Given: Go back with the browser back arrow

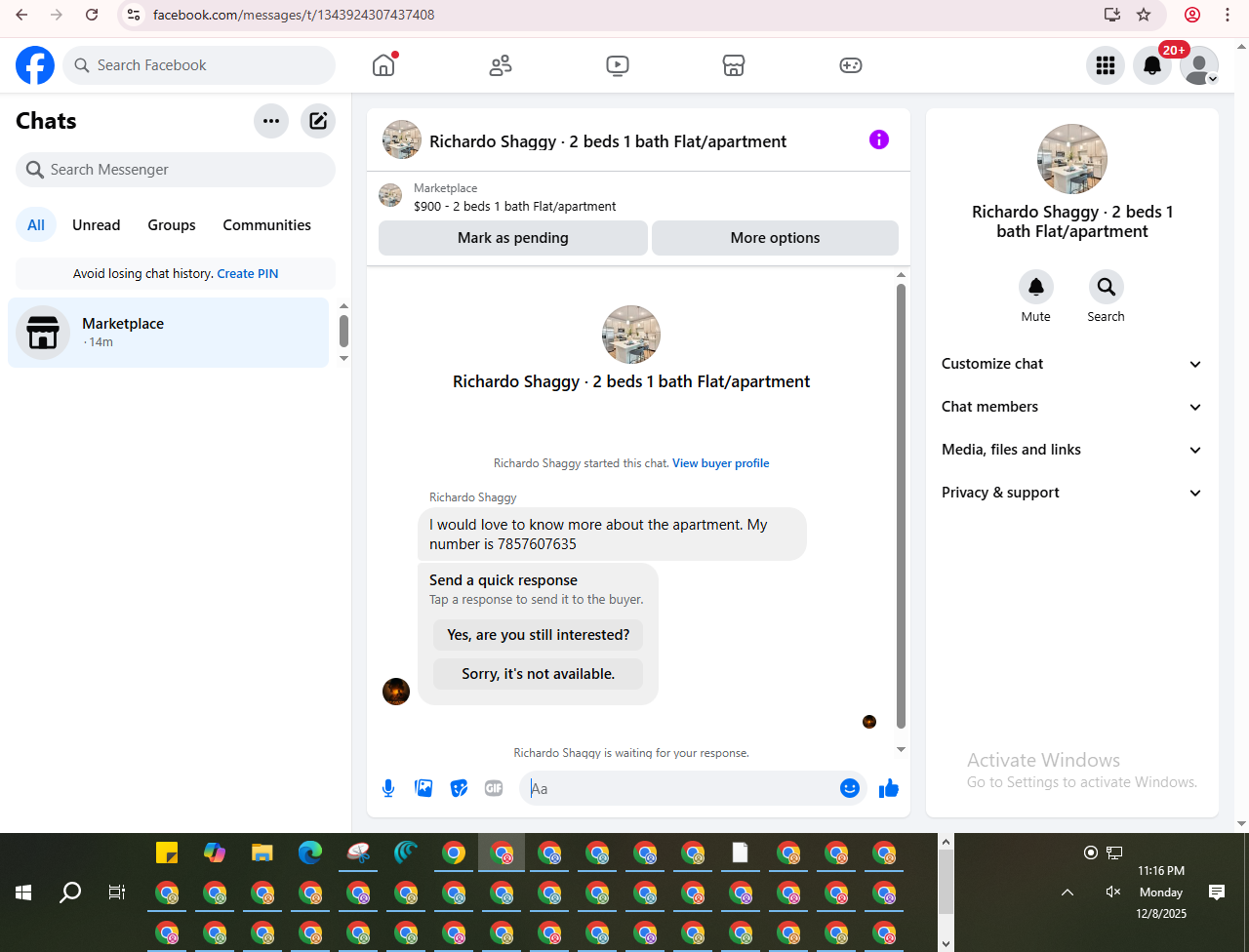Looking at the screenshot, I should 21,15.
